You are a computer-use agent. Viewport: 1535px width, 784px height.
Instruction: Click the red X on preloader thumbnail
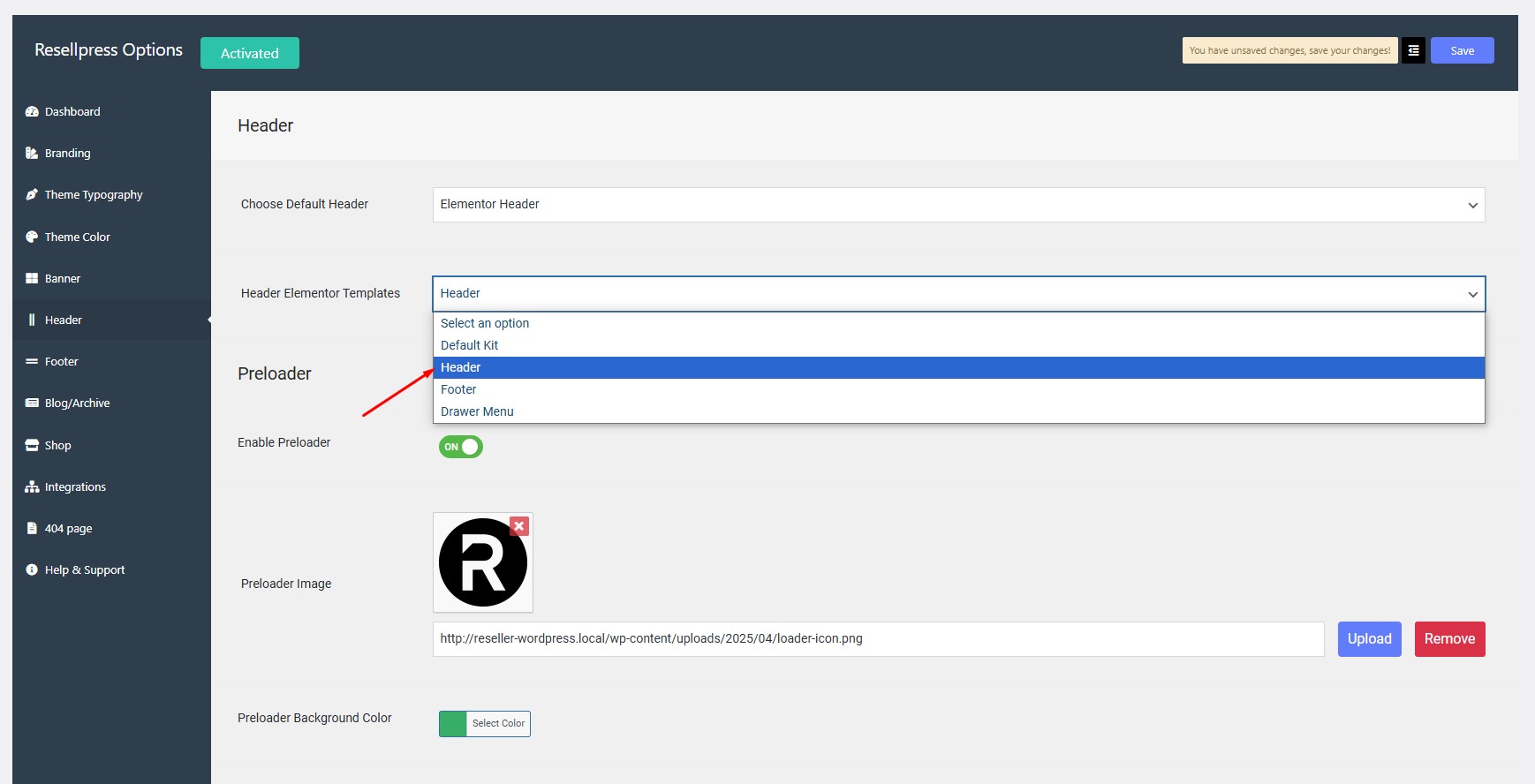[519, 526]
